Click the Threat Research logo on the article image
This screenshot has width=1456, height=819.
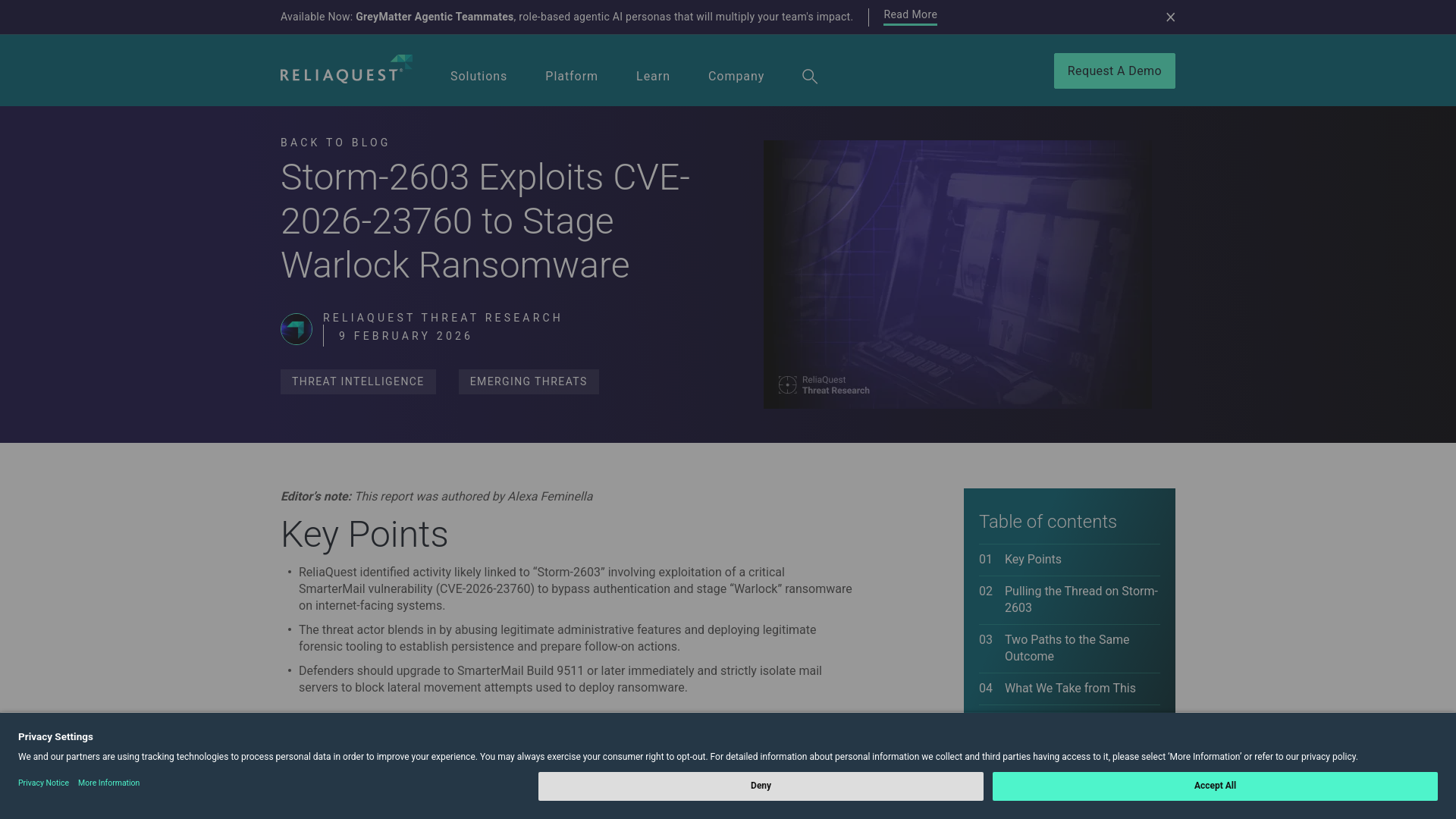click(824, 384)
